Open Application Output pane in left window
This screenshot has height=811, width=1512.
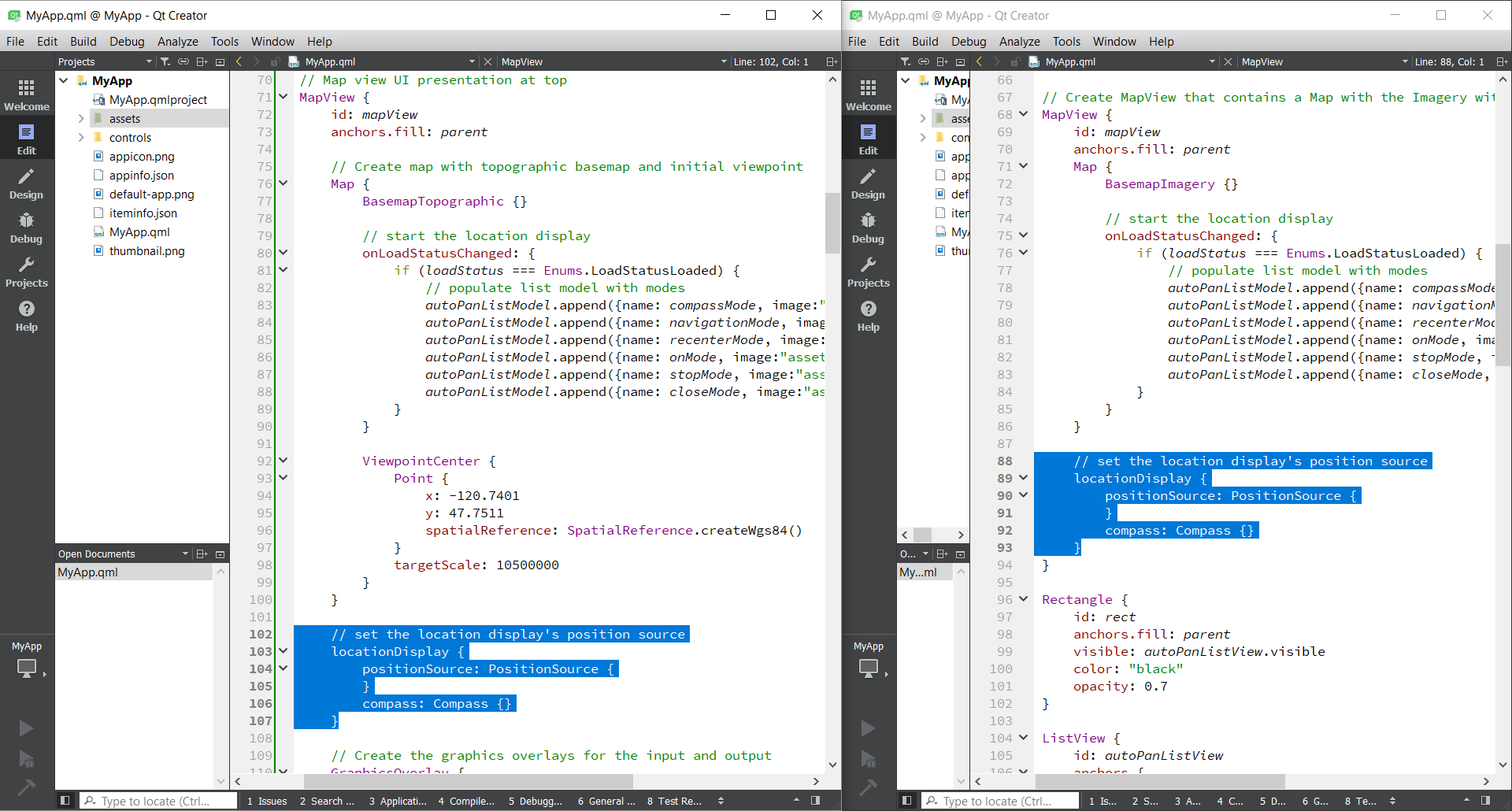tap(398, 801)
